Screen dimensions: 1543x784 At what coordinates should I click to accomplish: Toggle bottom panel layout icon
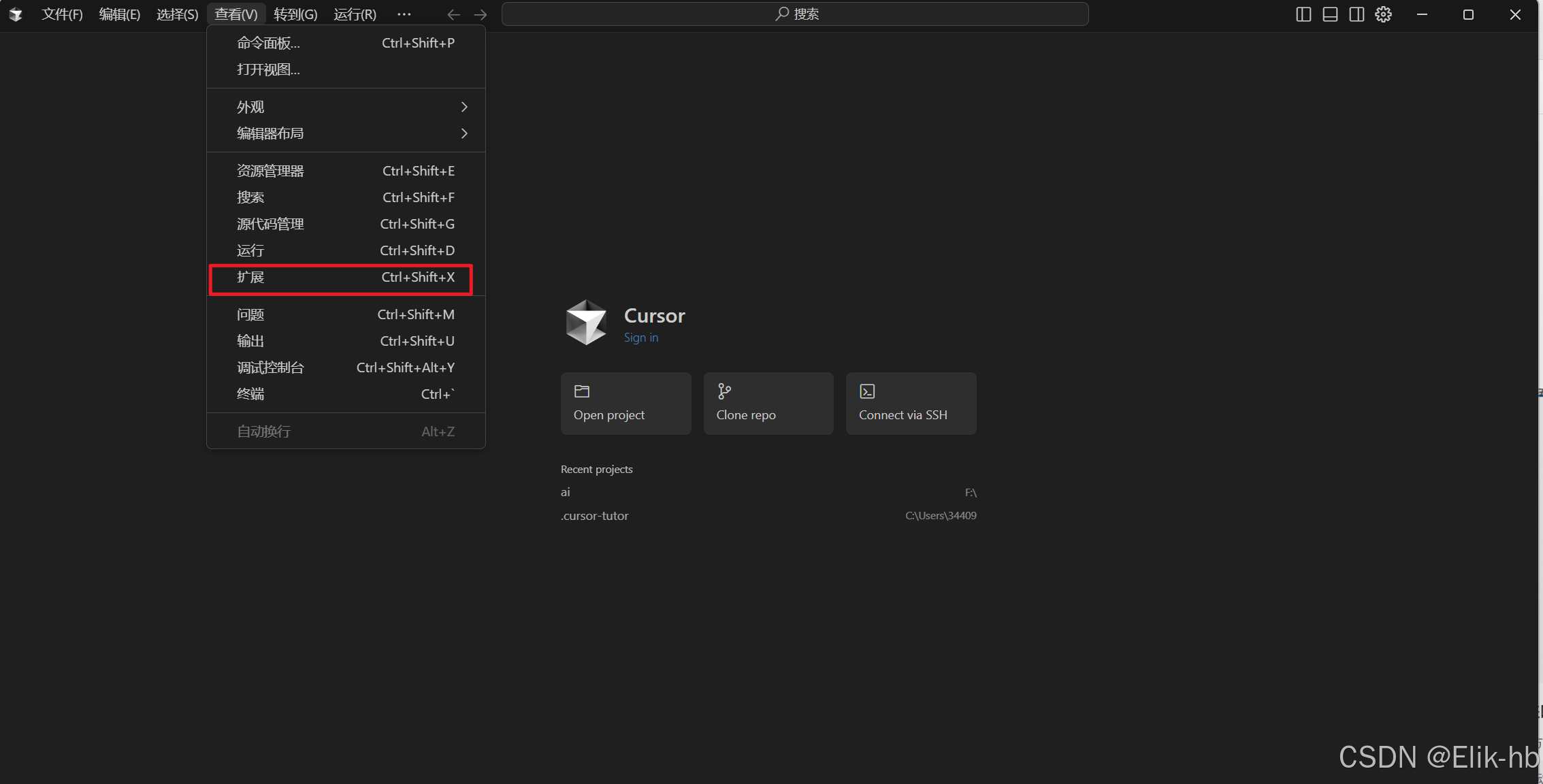1330,14
